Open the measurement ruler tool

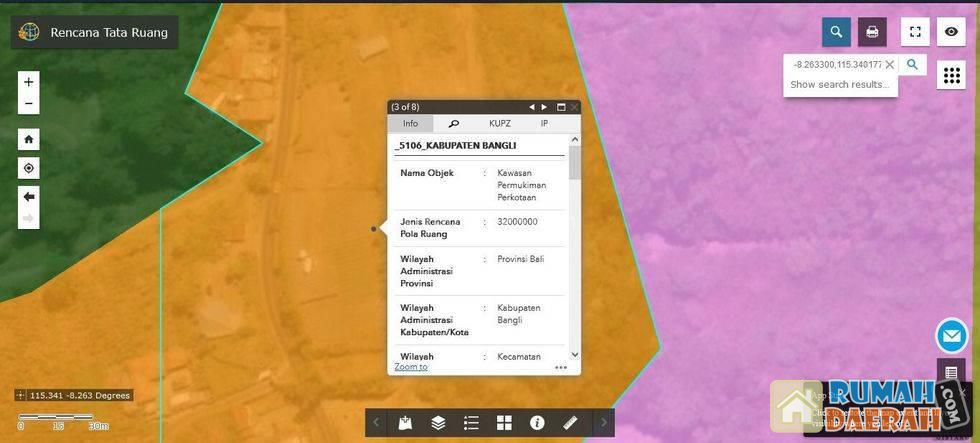[570, 423]
